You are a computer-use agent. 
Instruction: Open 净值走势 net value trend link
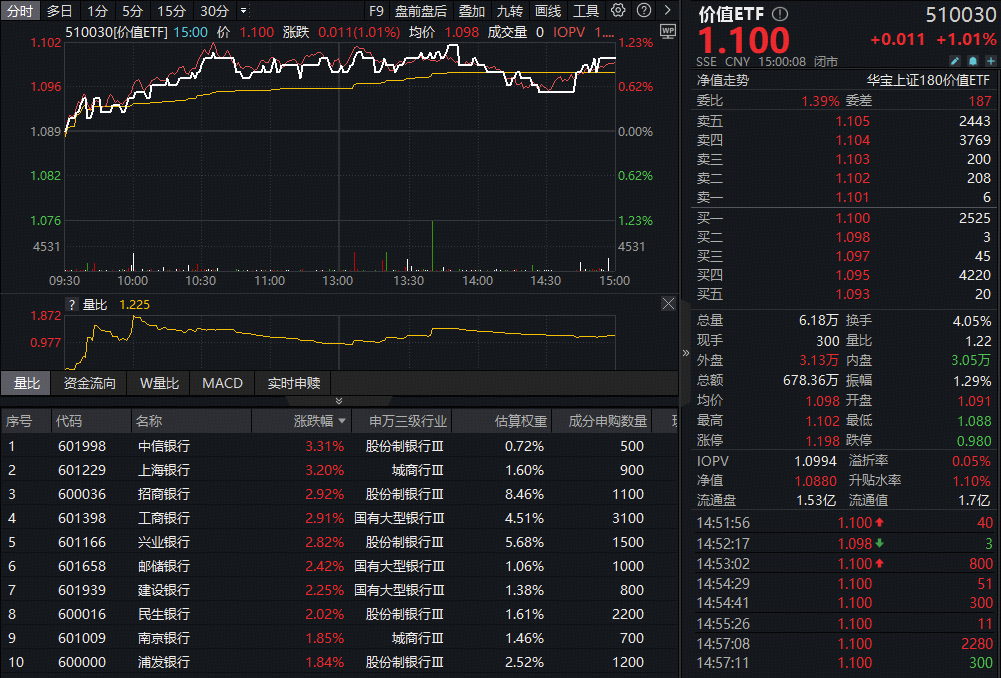pos(723,80)
